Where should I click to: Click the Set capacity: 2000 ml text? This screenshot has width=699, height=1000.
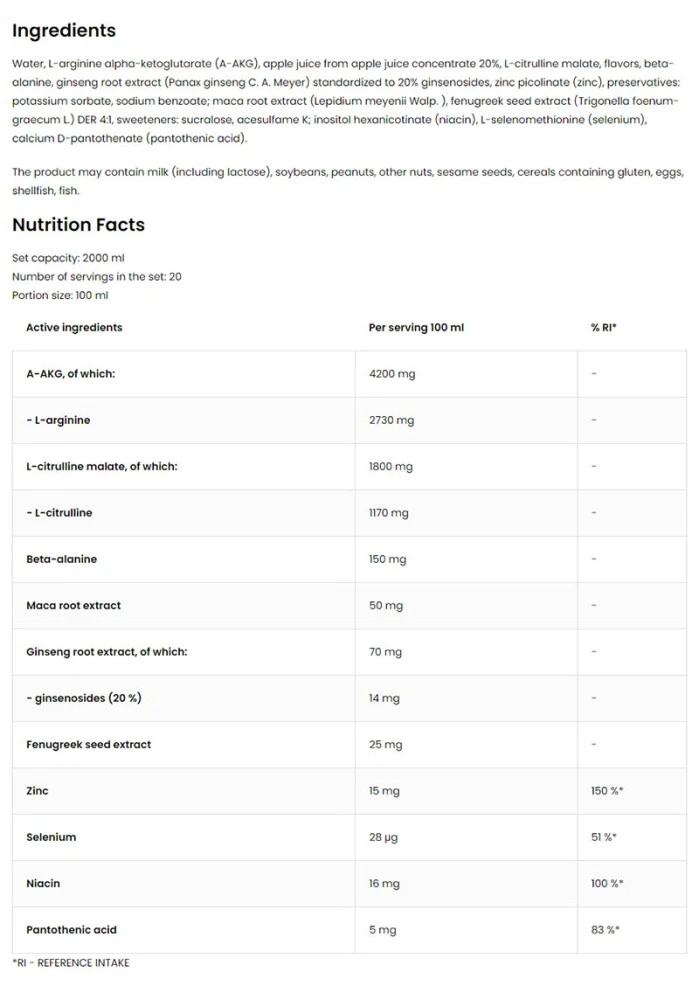(67, 257)
